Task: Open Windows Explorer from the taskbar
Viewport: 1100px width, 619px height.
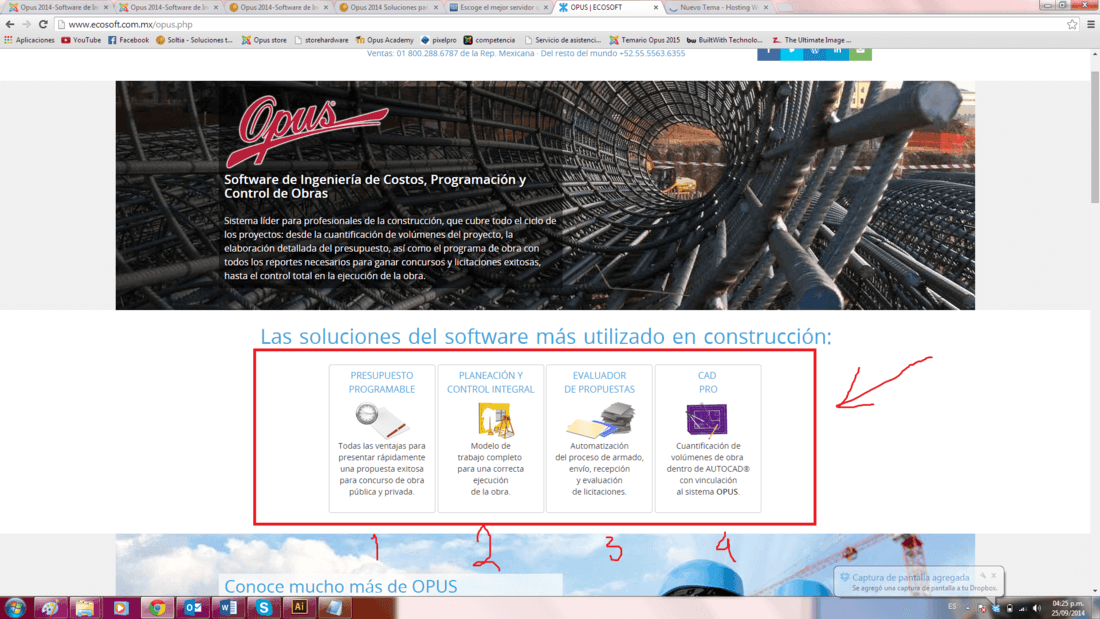Action: pos(85,608)
